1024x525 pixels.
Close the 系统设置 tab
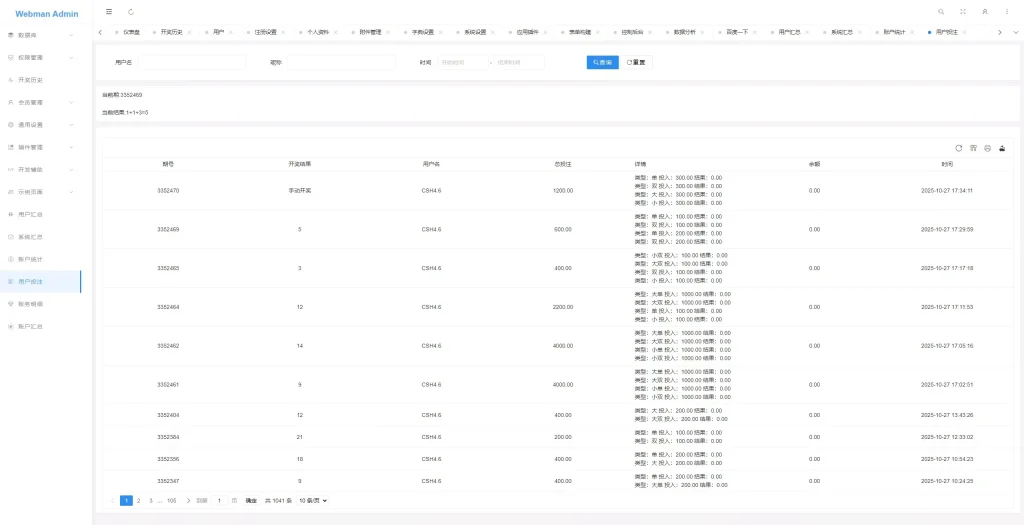click(493, 32)
